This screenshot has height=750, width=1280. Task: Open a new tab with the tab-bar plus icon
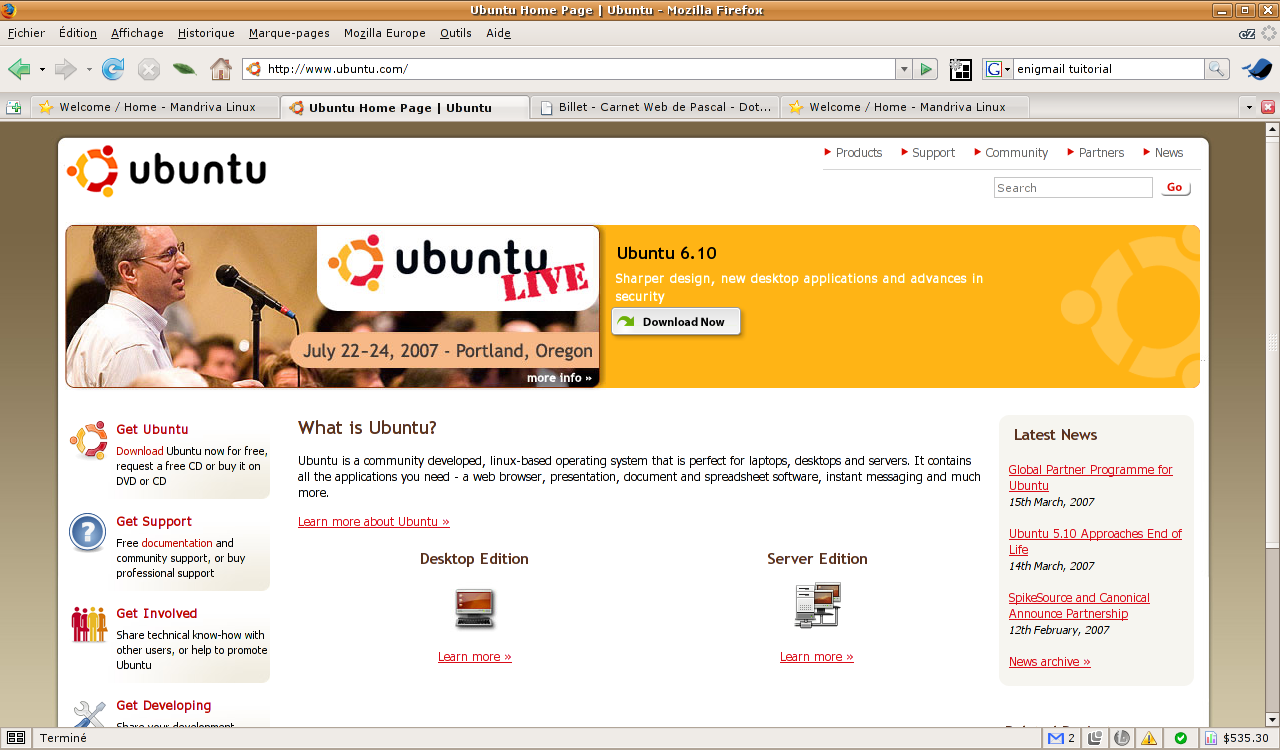(x=14, y=107)
